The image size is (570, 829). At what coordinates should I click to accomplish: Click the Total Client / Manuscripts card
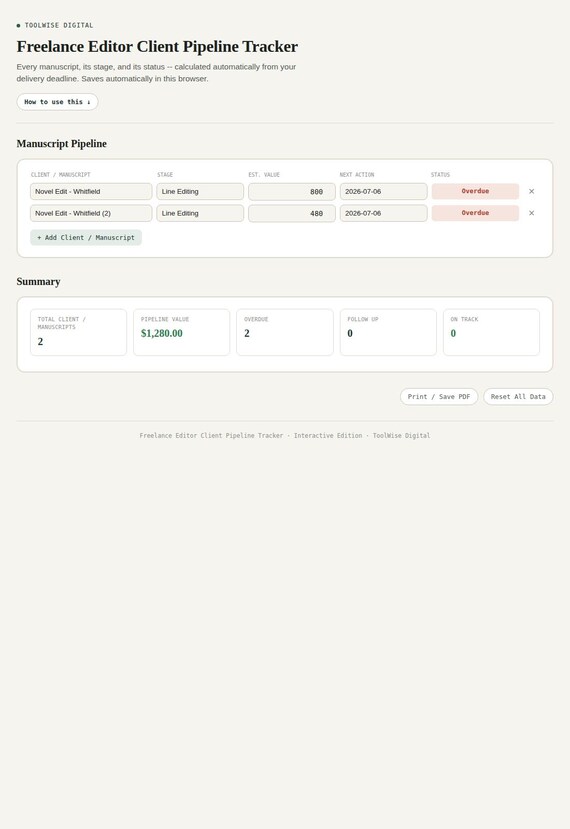point(78,332)
